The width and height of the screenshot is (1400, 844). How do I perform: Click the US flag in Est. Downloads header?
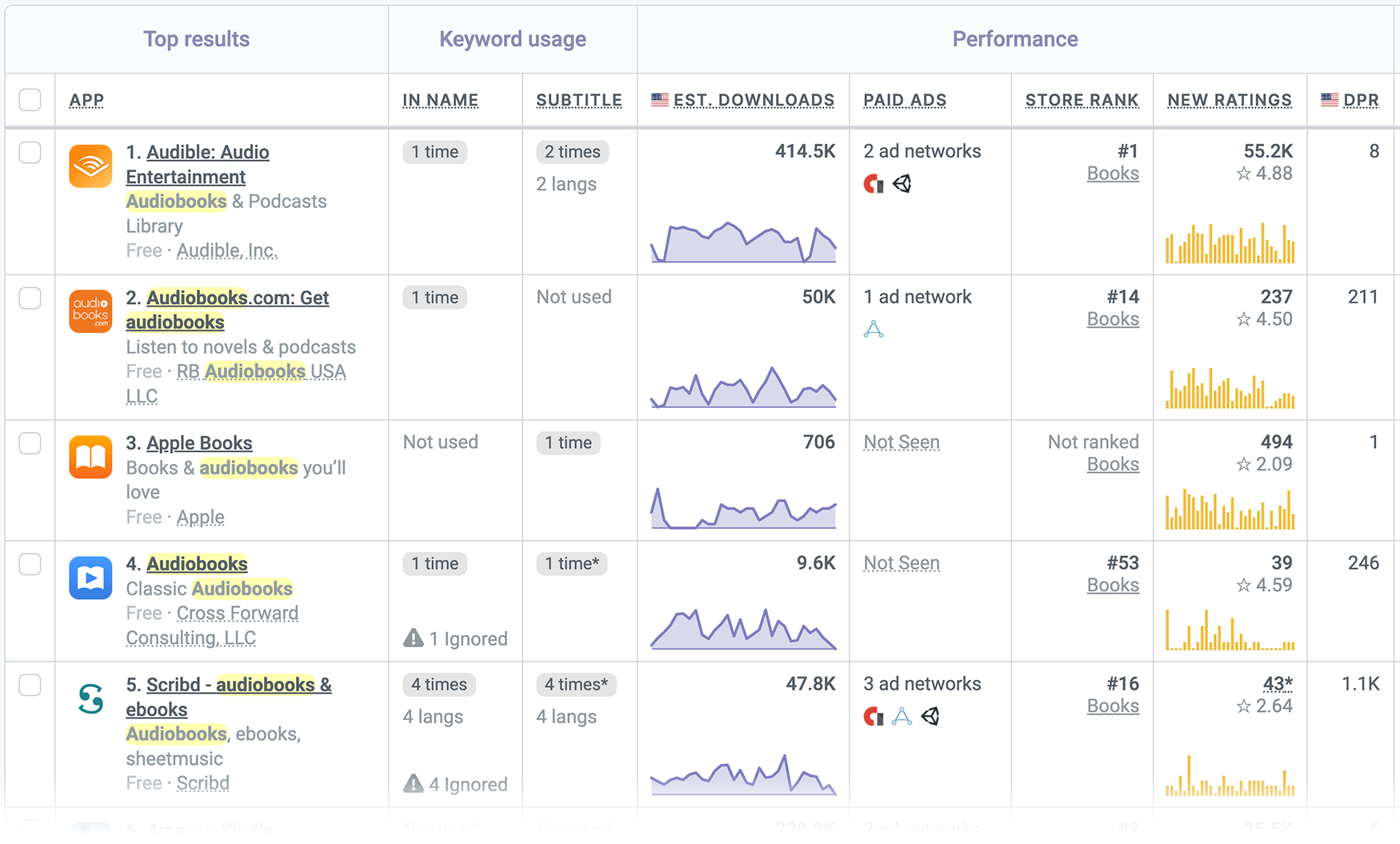click(660, 100)
